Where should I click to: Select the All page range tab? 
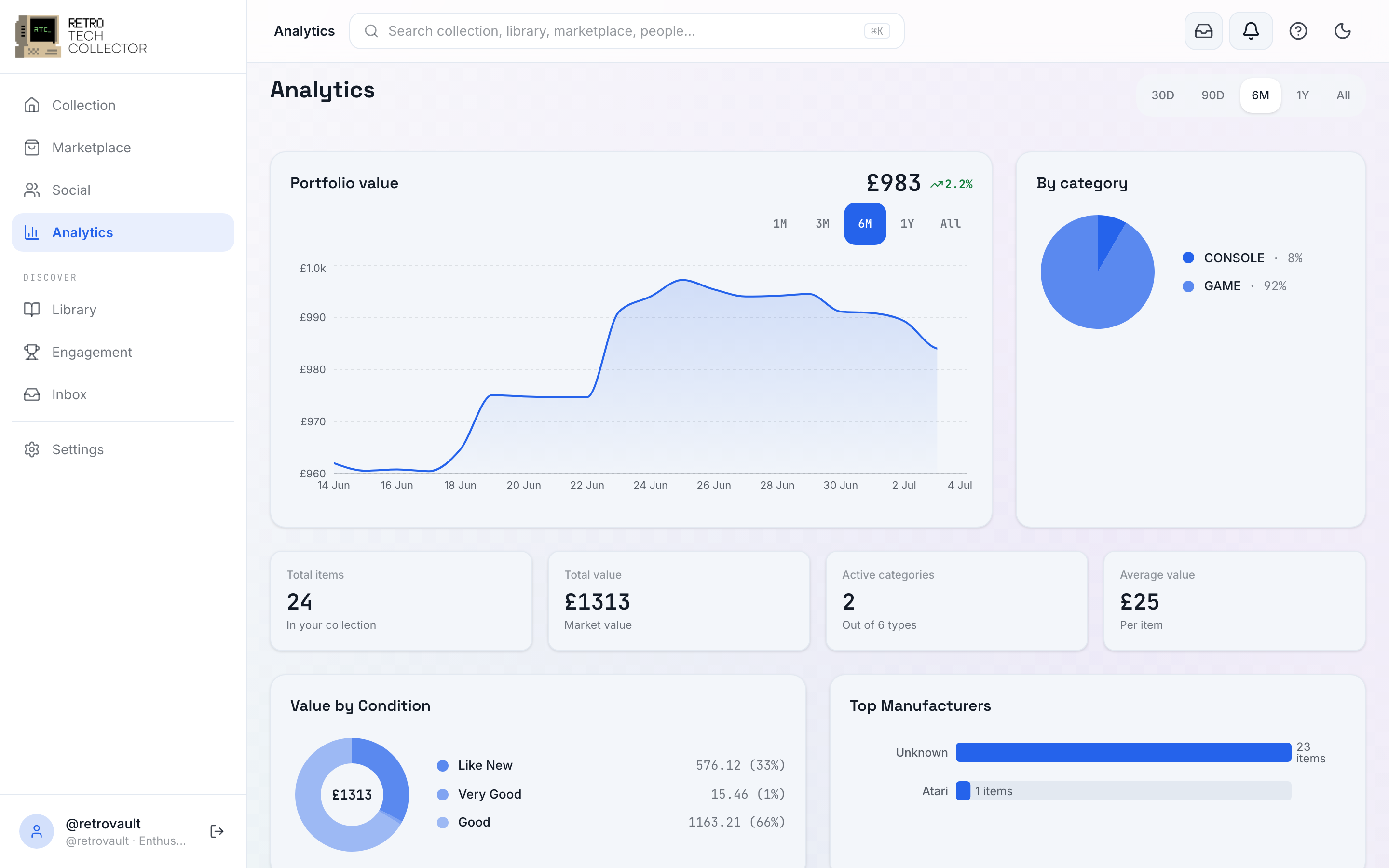(1343, 95)
